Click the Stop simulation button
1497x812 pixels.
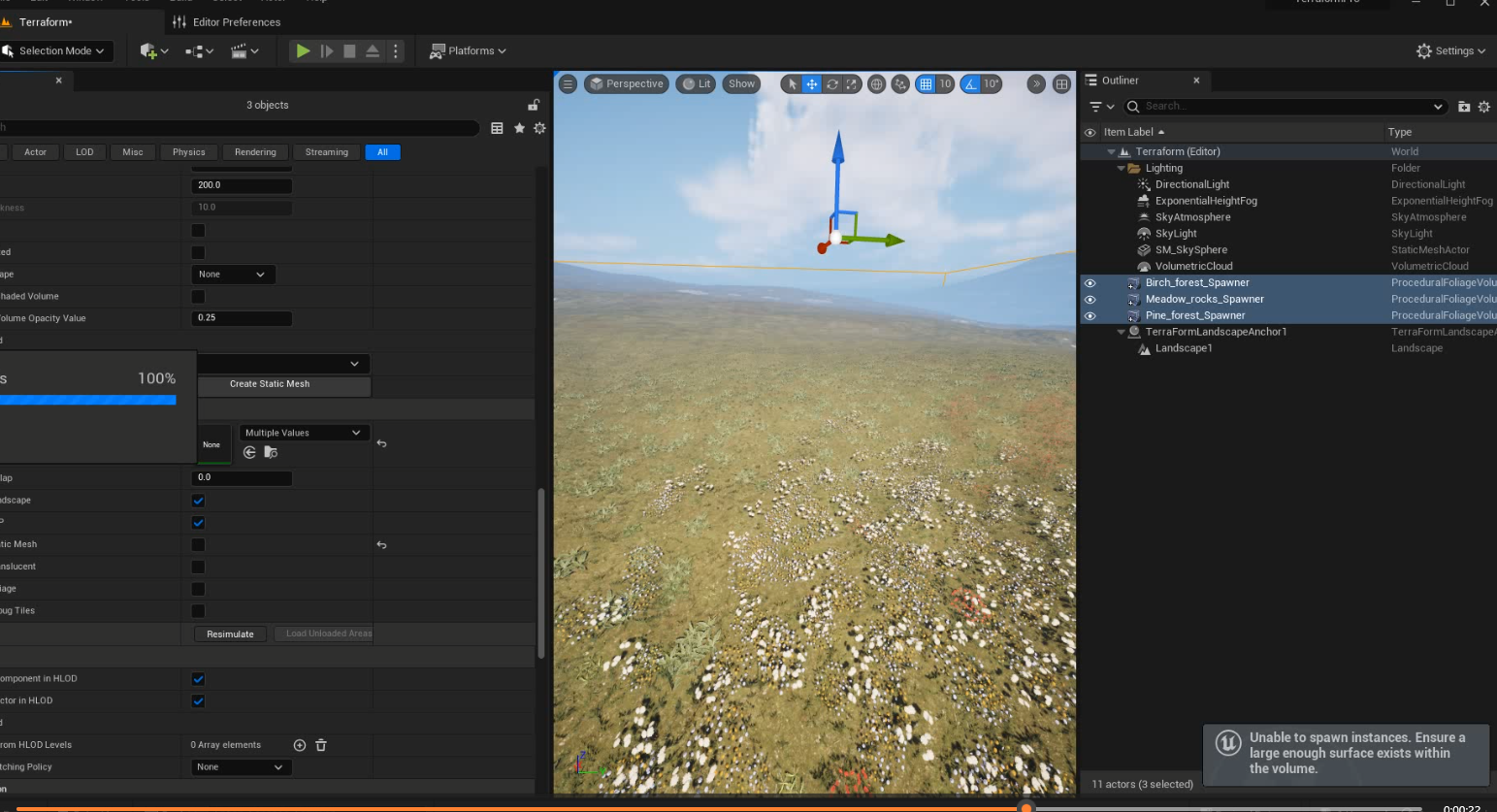click(349, 50)
